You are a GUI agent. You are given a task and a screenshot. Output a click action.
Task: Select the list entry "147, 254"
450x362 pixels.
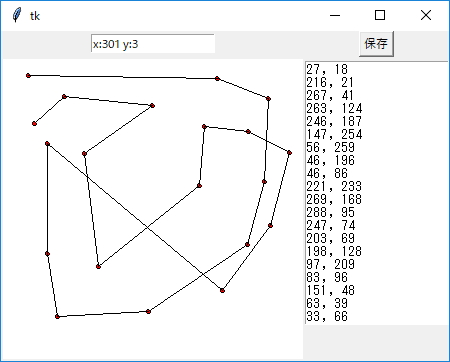coord(334,134)
